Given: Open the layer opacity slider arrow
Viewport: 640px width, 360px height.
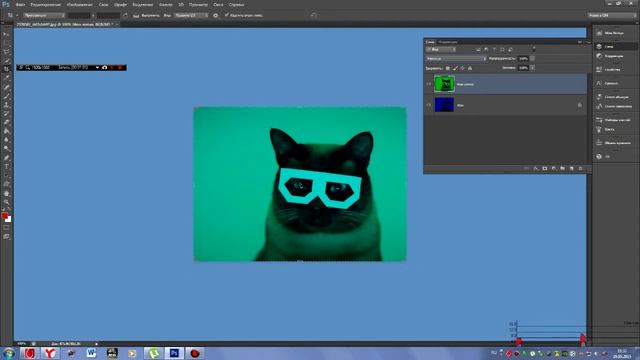Looking at the screenshot, I should point(532,59).
